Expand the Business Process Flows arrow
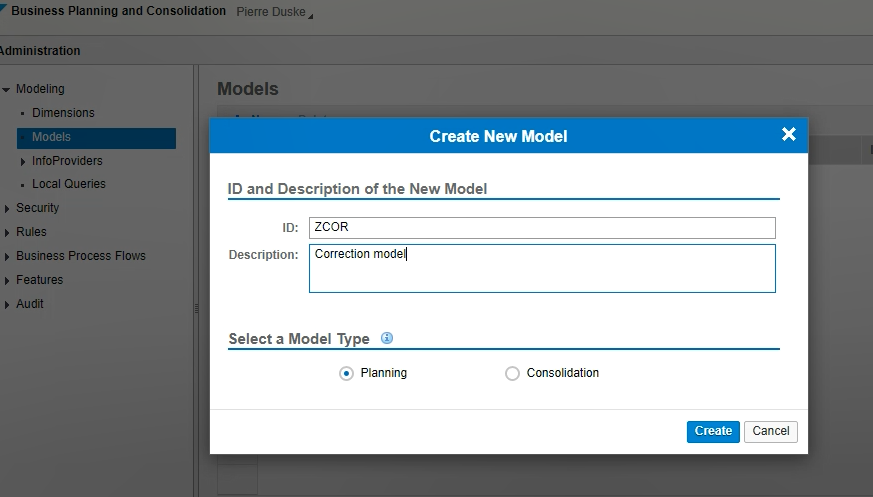 7,257
